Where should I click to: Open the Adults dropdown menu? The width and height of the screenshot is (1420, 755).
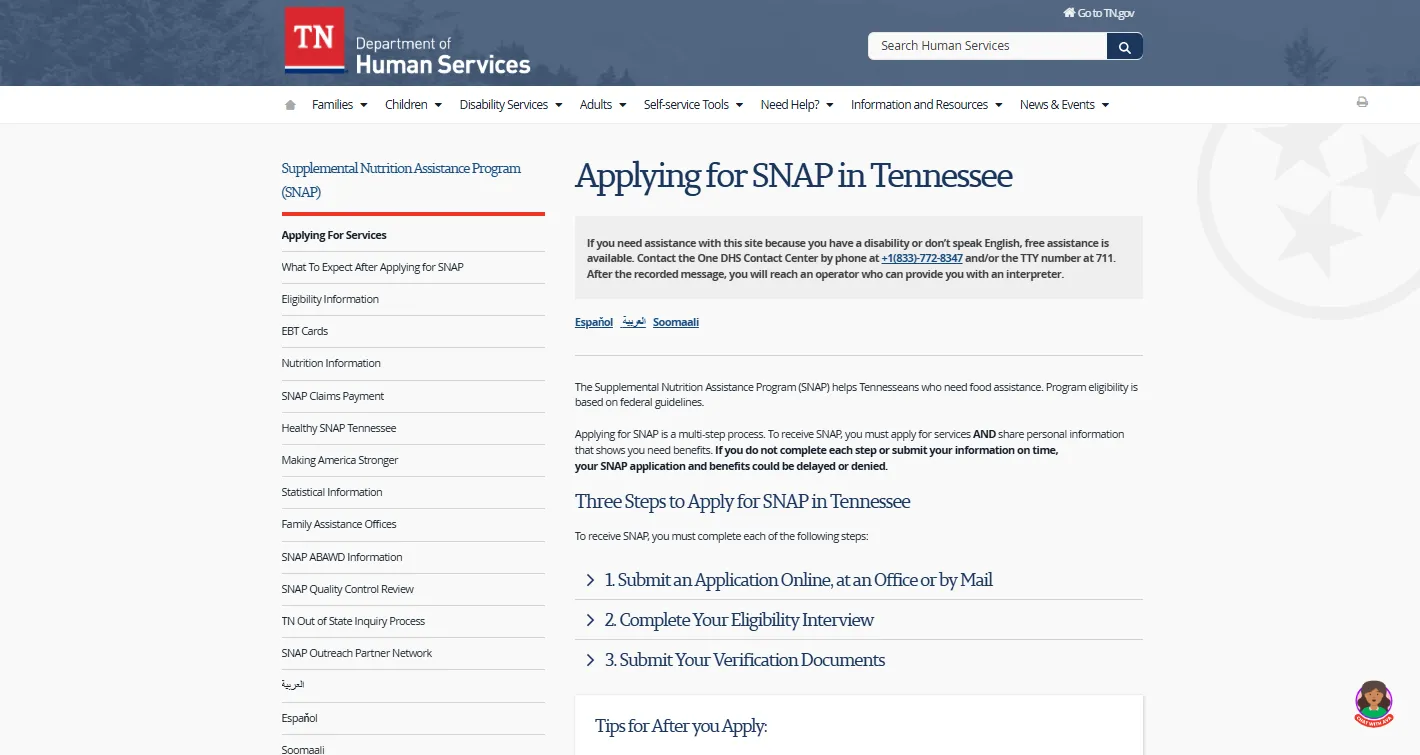pyautogui.click(x=603, y=105)
